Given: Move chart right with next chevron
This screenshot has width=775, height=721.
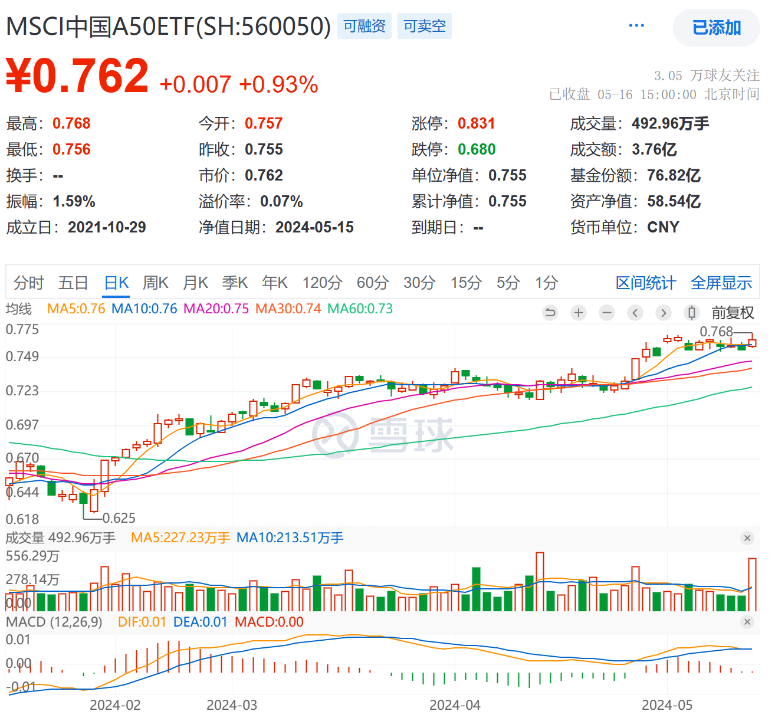Looking at the screenshot, I should 663,313.
